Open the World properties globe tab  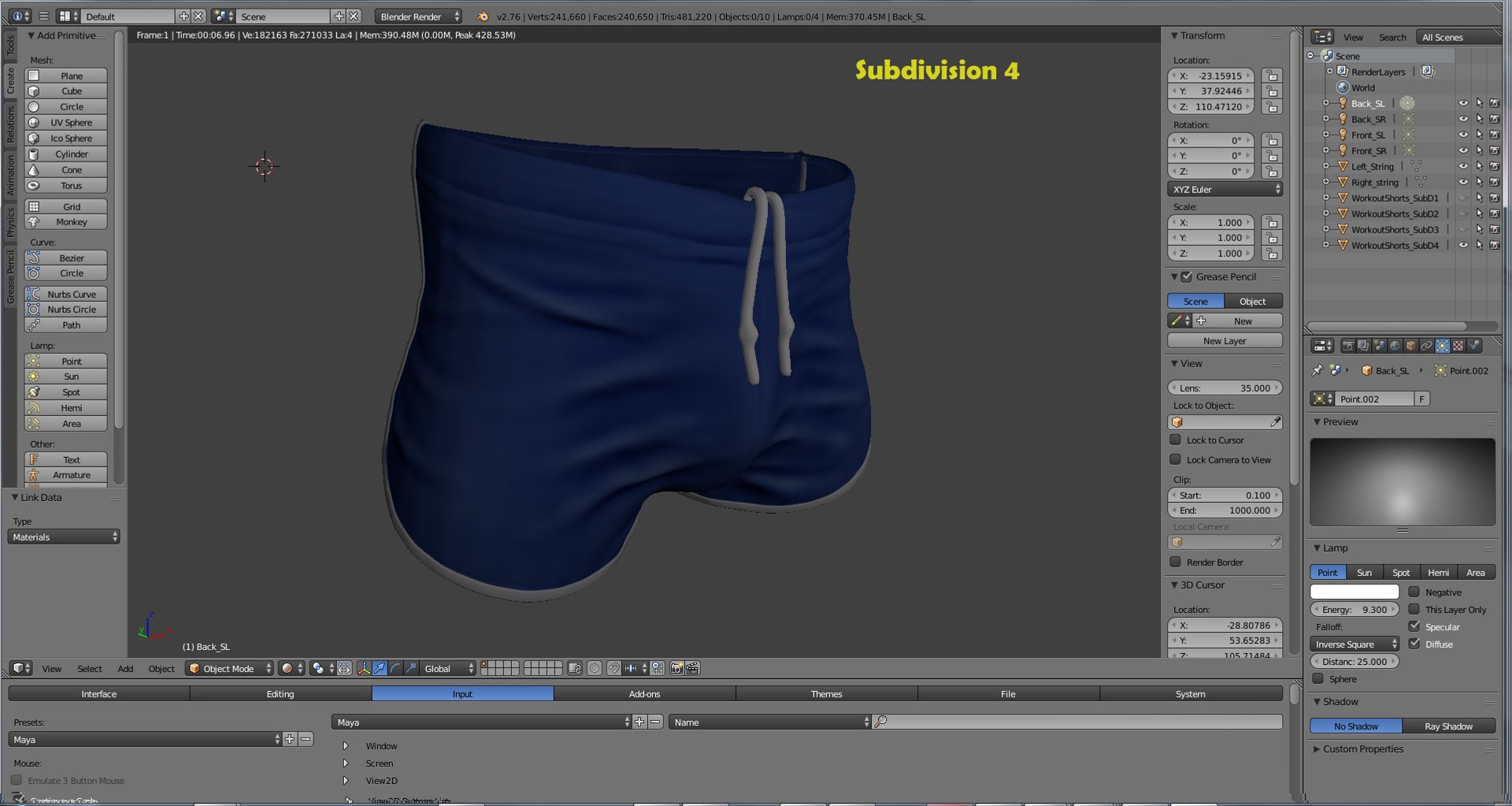(1395, 346)
